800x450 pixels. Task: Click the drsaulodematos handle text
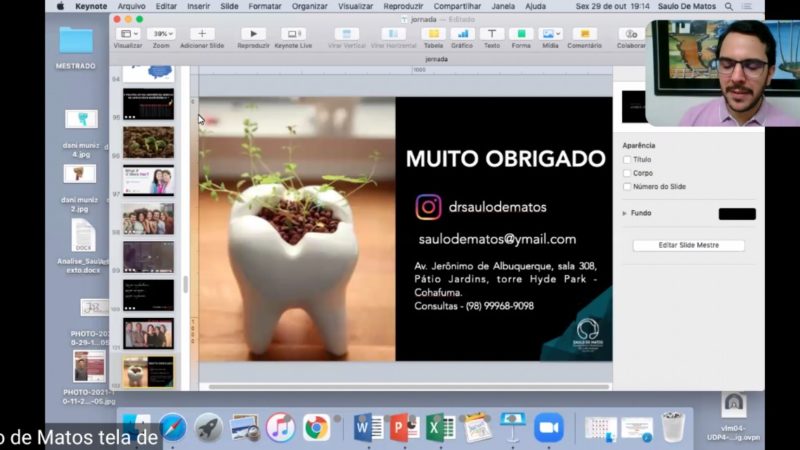497,207
